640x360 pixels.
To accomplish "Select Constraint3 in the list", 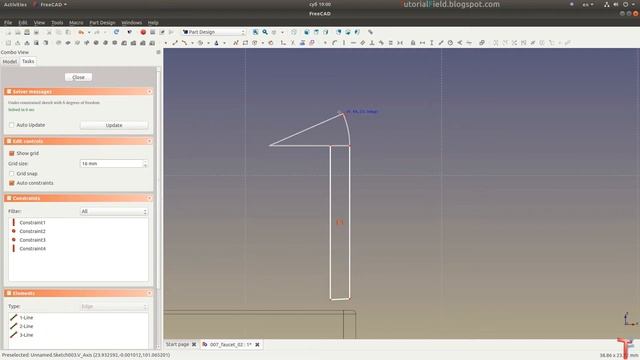I will coord(33,240).
